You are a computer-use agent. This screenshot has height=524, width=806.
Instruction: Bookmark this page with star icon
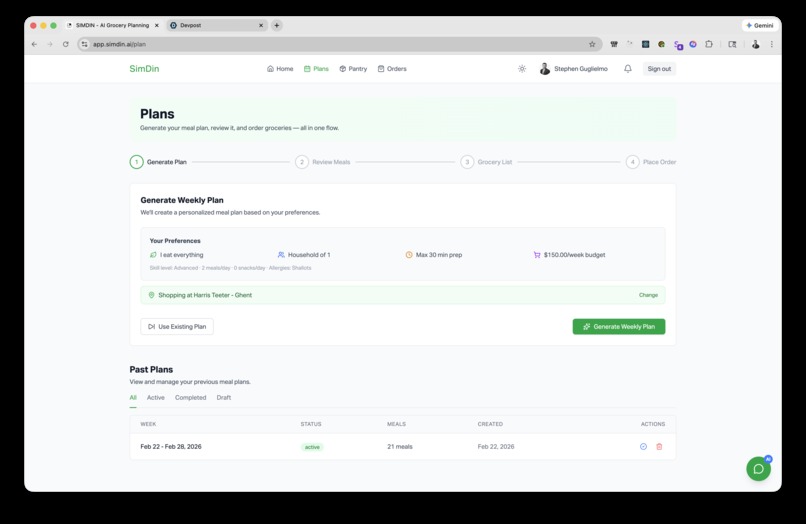tap(592, 44)
